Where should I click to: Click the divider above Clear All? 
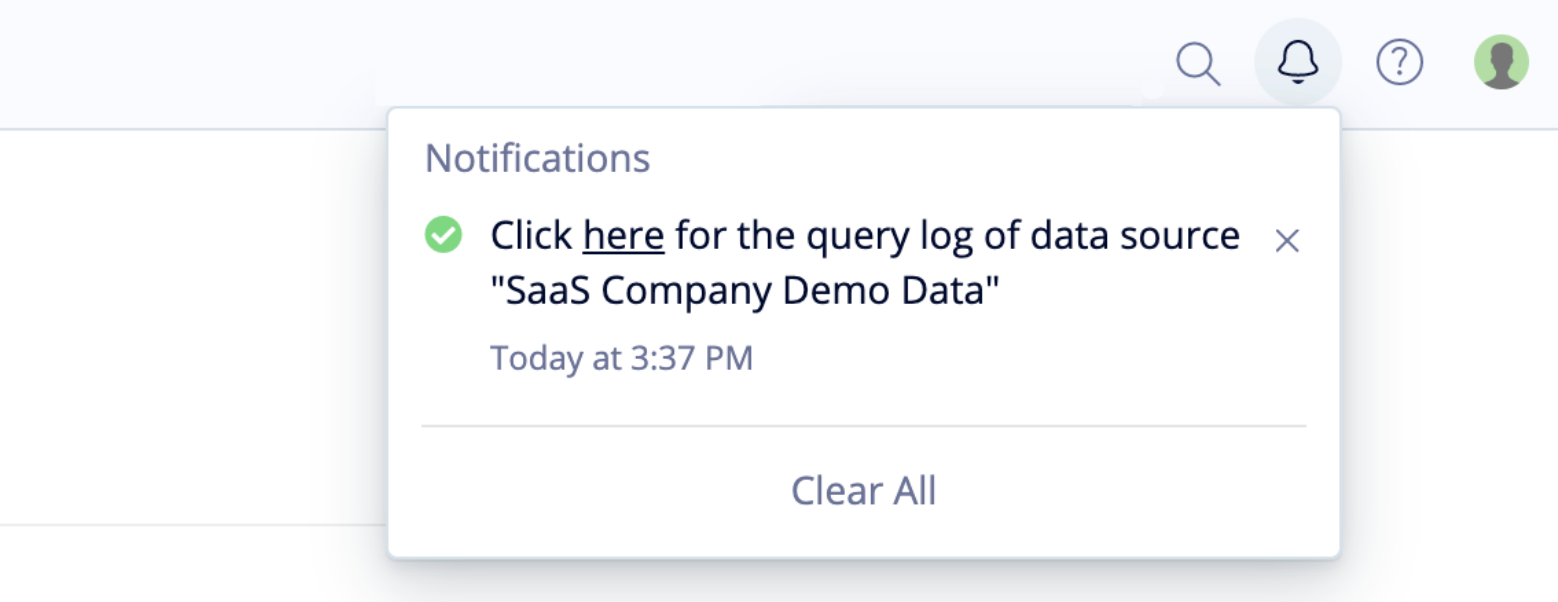pos(864,426)
